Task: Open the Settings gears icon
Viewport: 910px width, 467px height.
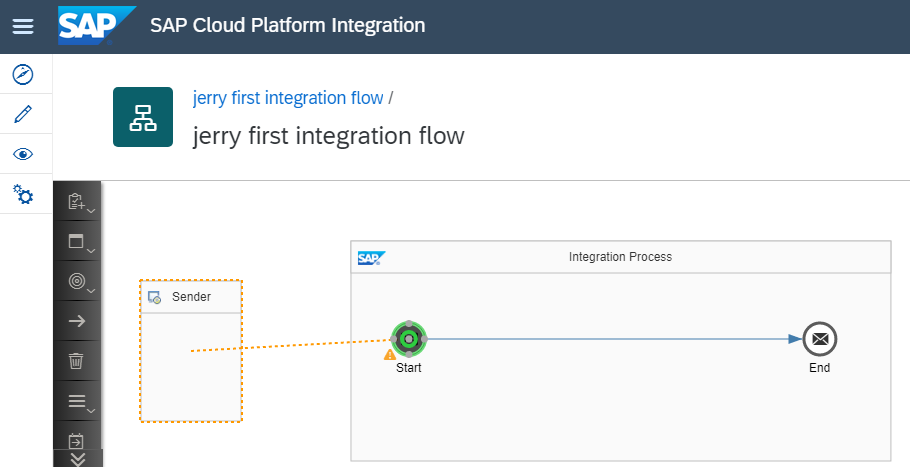Action: (23, 194)
